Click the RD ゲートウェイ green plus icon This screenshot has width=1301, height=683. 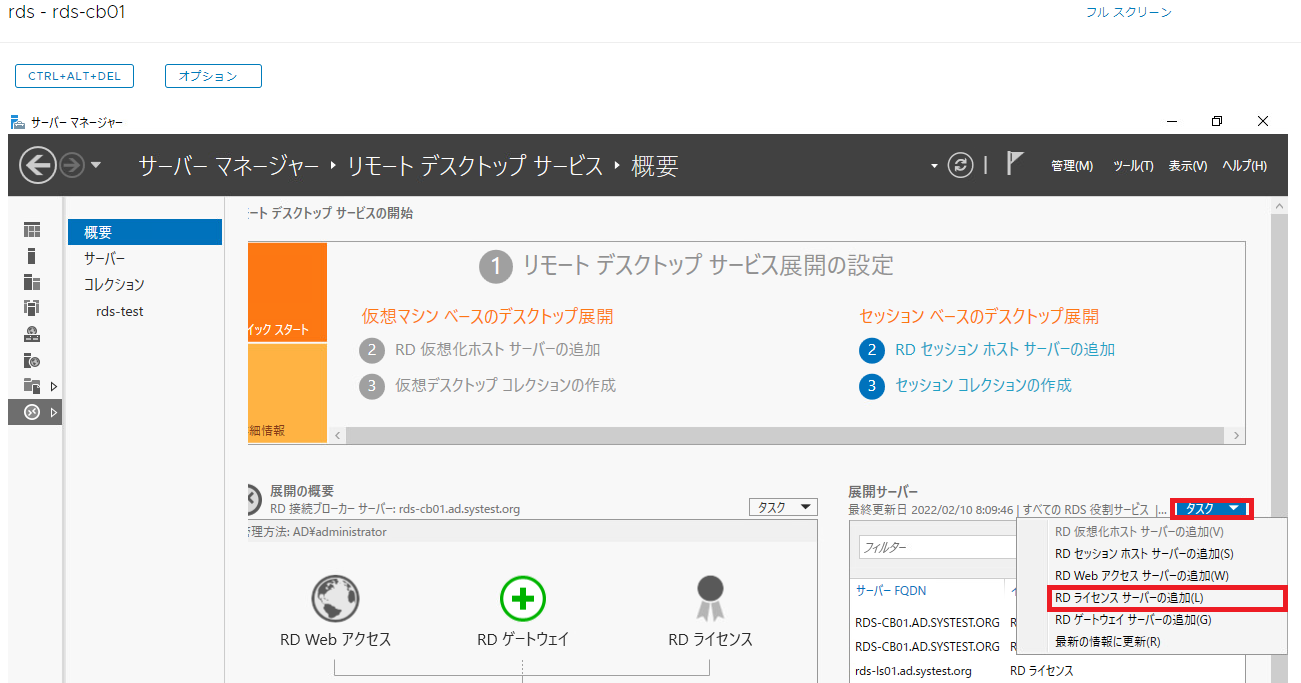point(521,599)
